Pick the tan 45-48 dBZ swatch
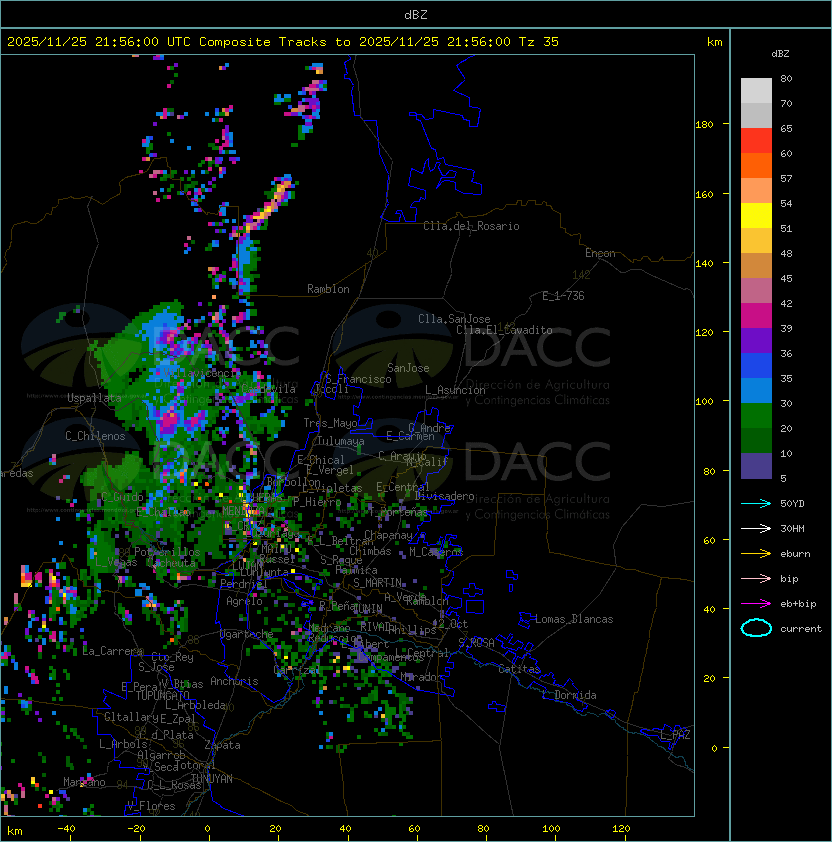 tap(756, 265)
